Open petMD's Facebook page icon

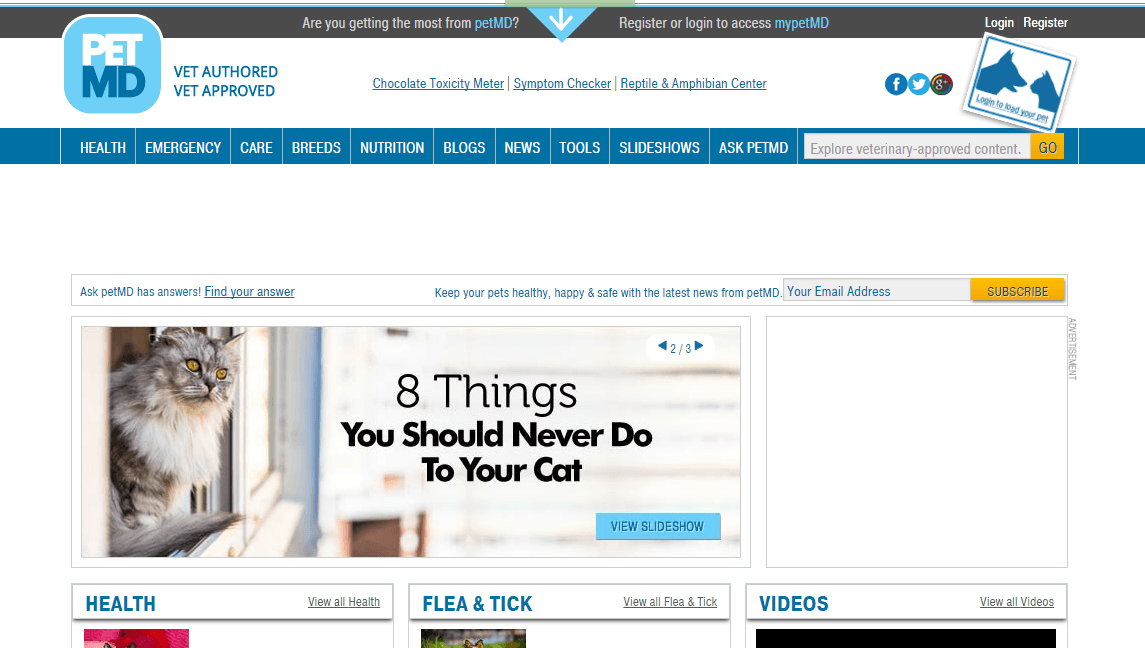click(x=896, y=84)
